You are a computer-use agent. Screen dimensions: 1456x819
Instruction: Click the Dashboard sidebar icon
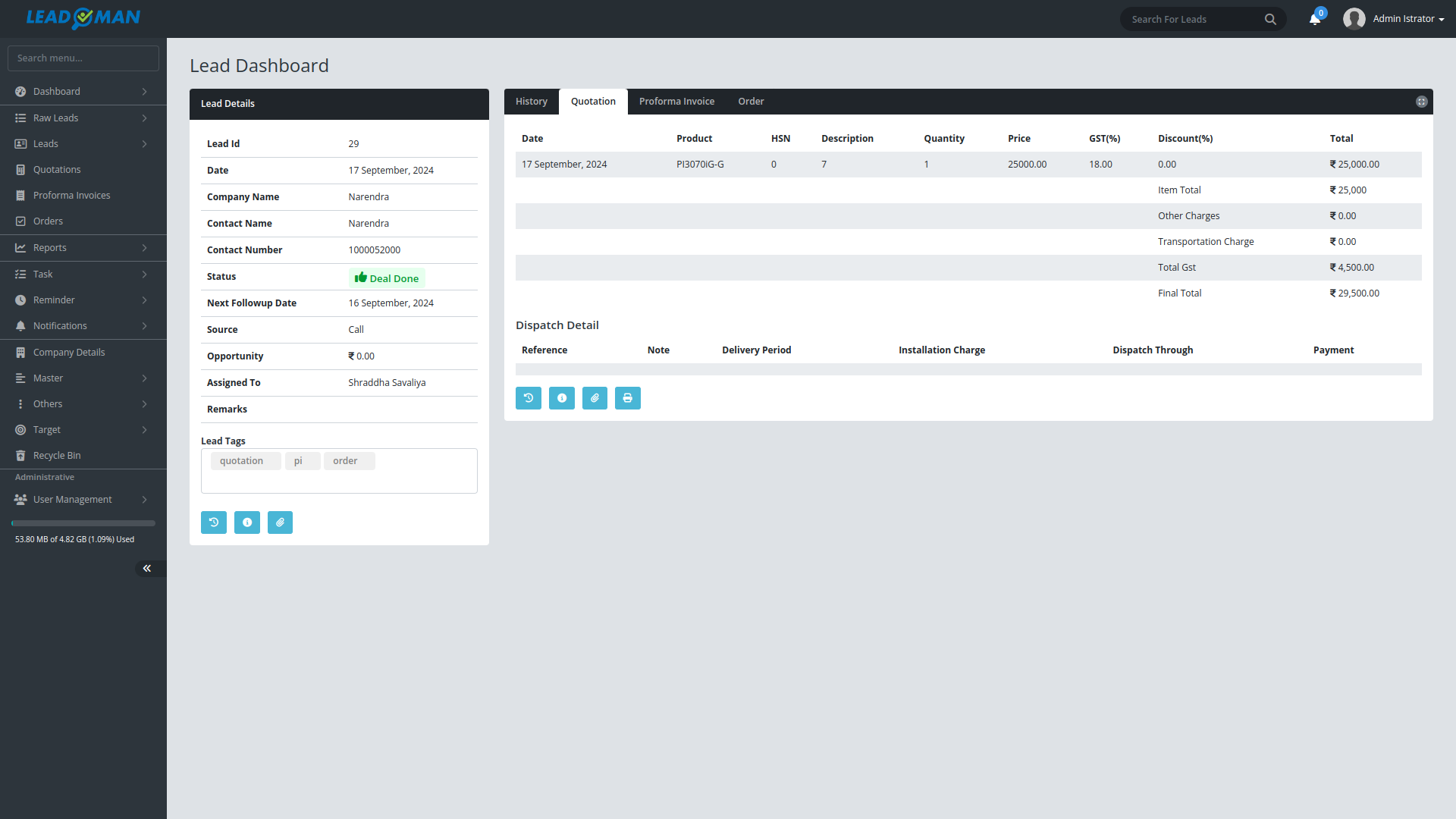20,92
